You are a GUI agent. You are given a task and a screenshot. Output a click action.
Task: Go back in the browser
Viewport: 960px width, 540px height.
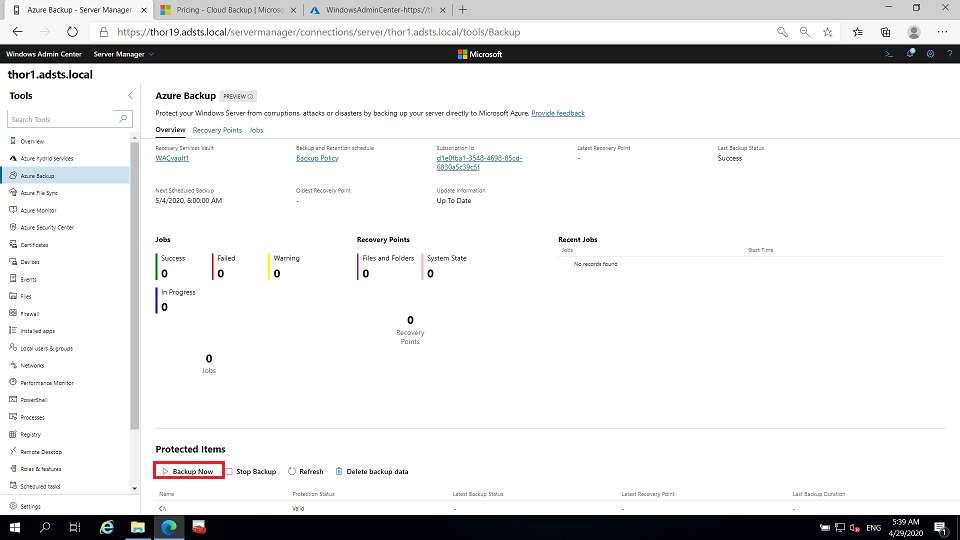tap(17, 32)
